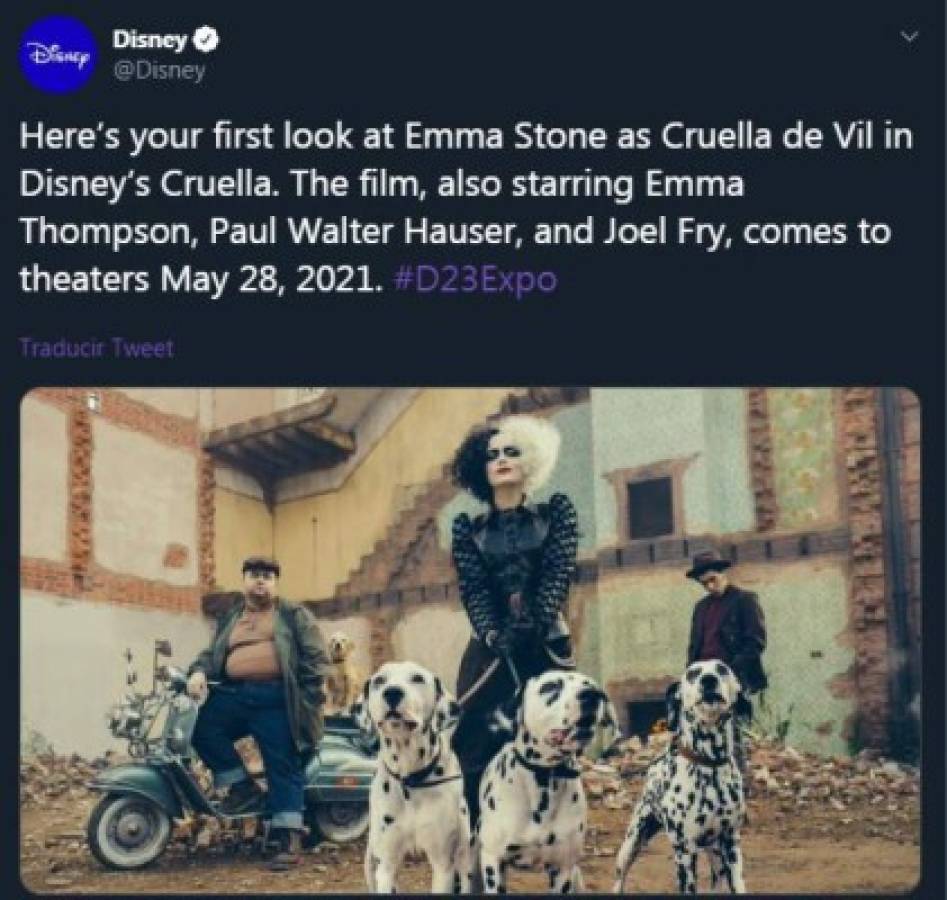Open the Disney display name link
This screenshot has height=900, width=947.
(150, 41)
